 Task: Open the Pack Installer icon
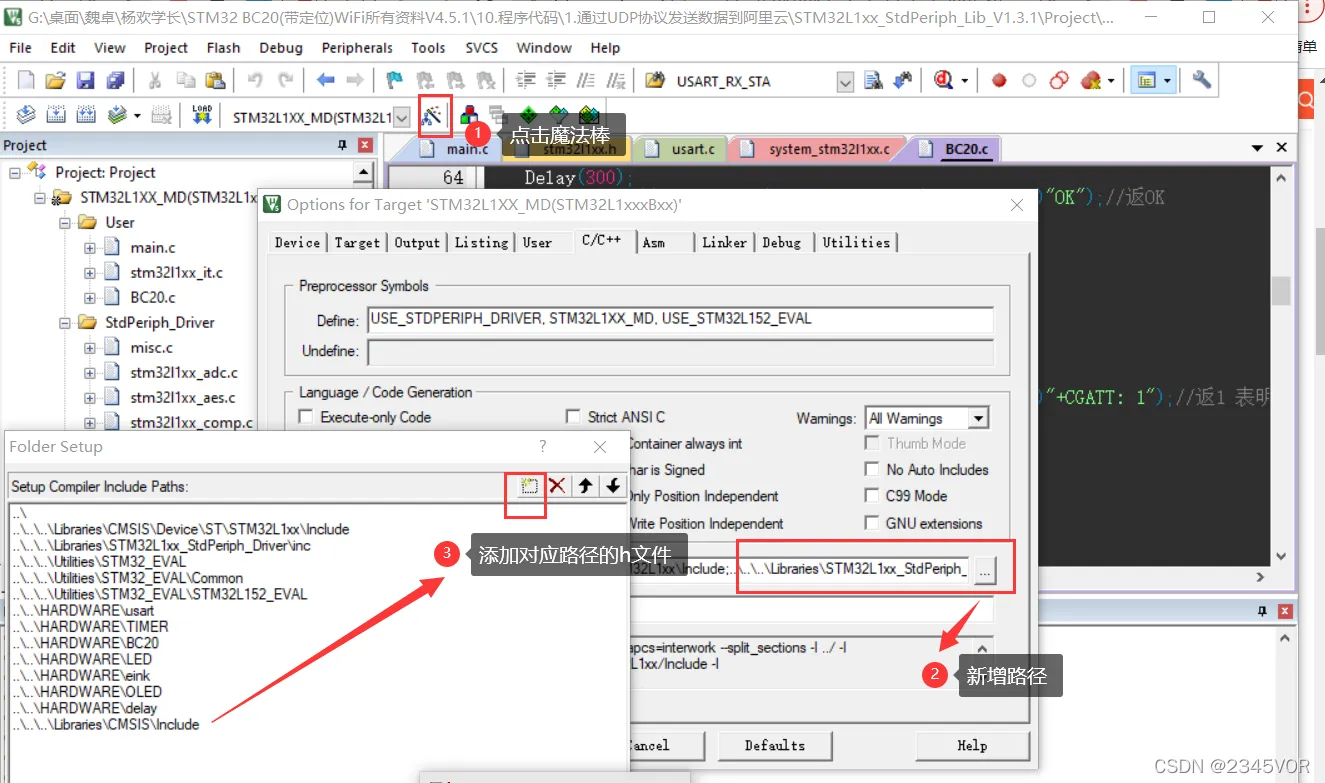pos(590,116)
